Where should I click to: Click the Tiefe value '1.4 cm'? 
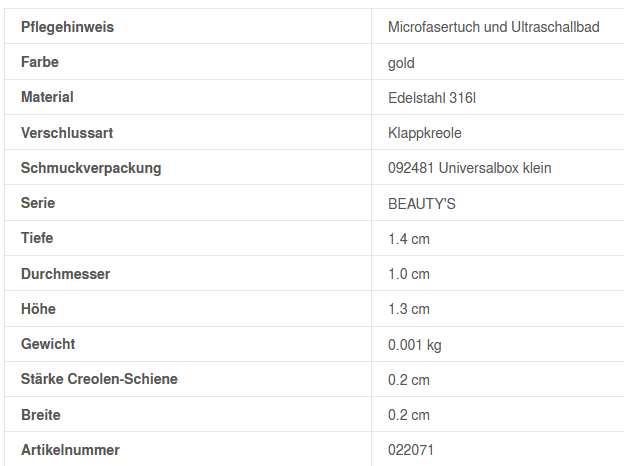pyautogui.click(x=408, y=239)
